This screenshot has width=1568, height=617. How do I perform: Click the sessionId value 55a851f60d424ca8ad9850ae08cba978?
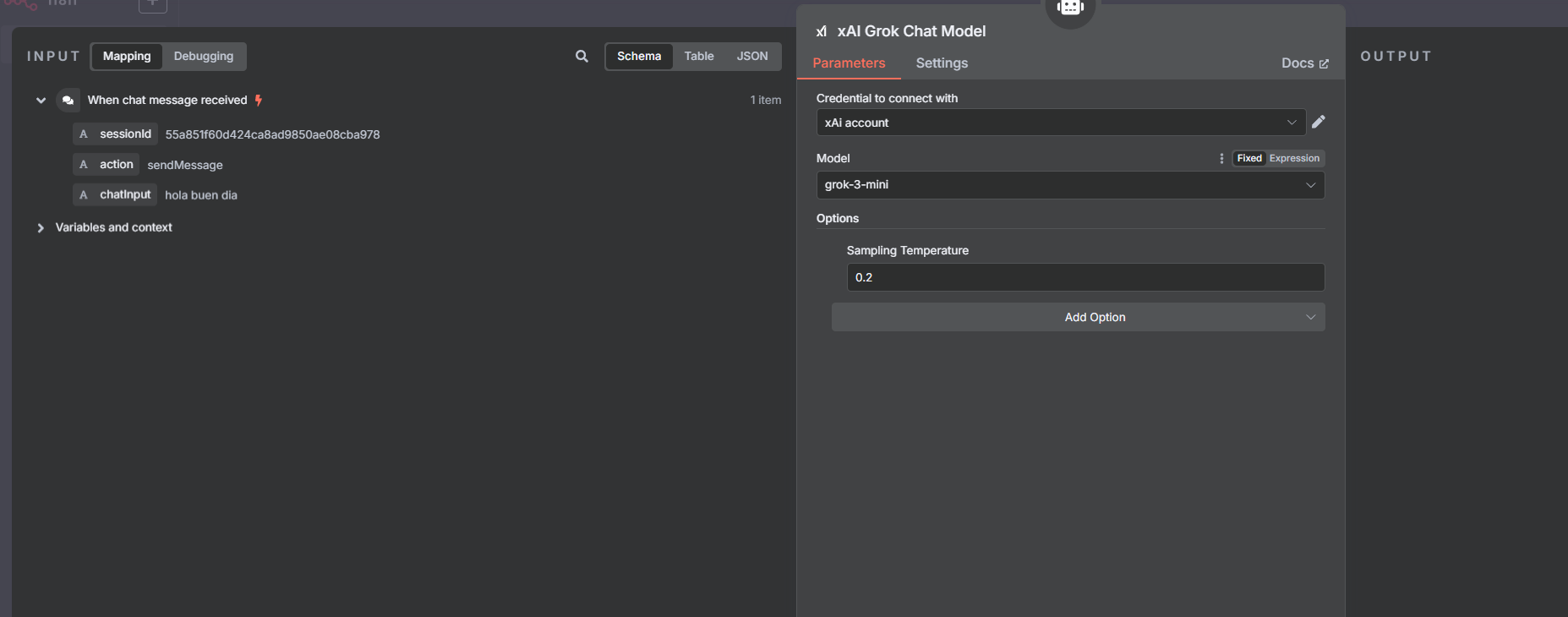[272, 134]
